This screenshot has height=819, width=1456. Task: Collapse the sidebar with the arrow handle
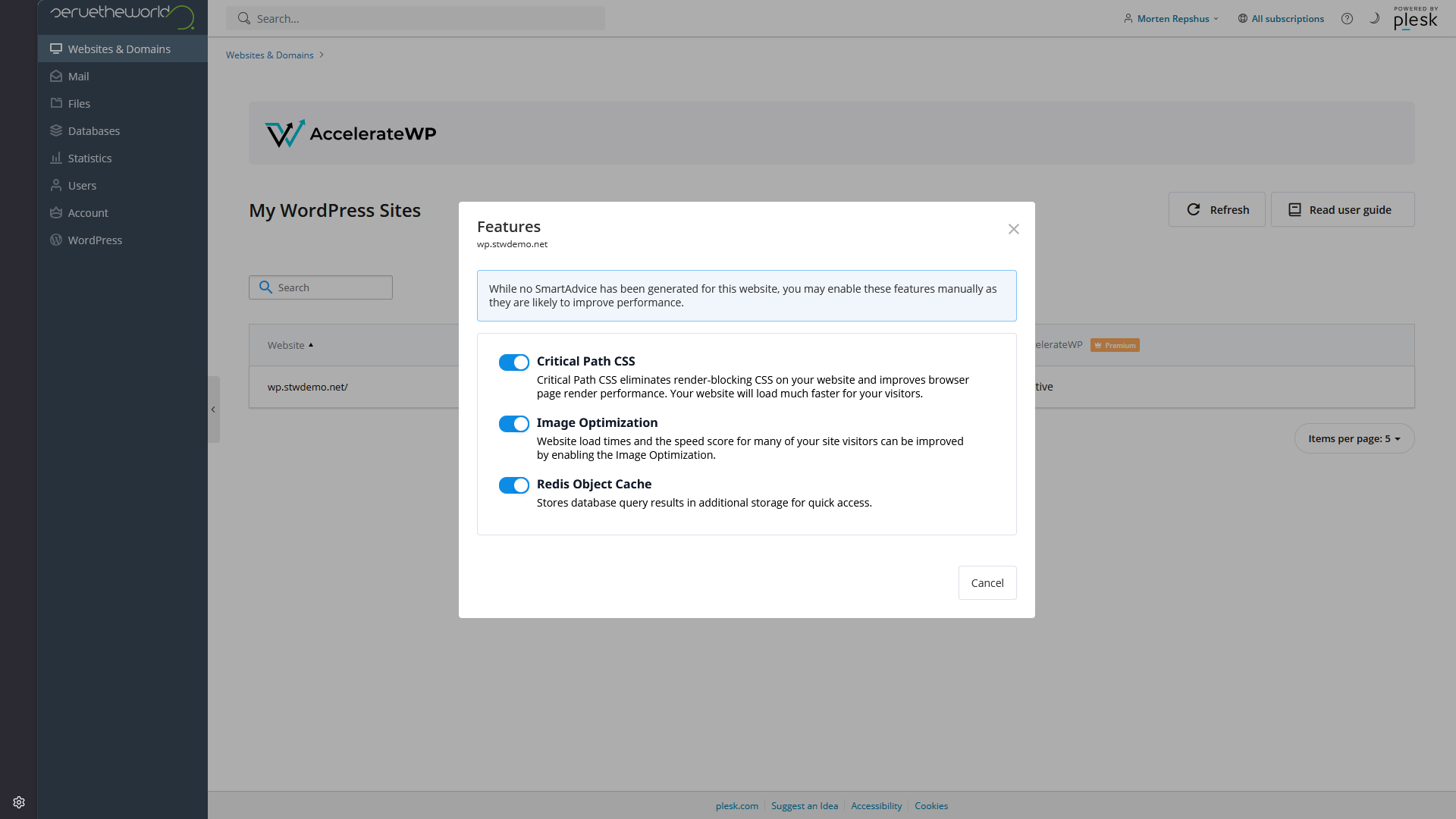point(213,409)
